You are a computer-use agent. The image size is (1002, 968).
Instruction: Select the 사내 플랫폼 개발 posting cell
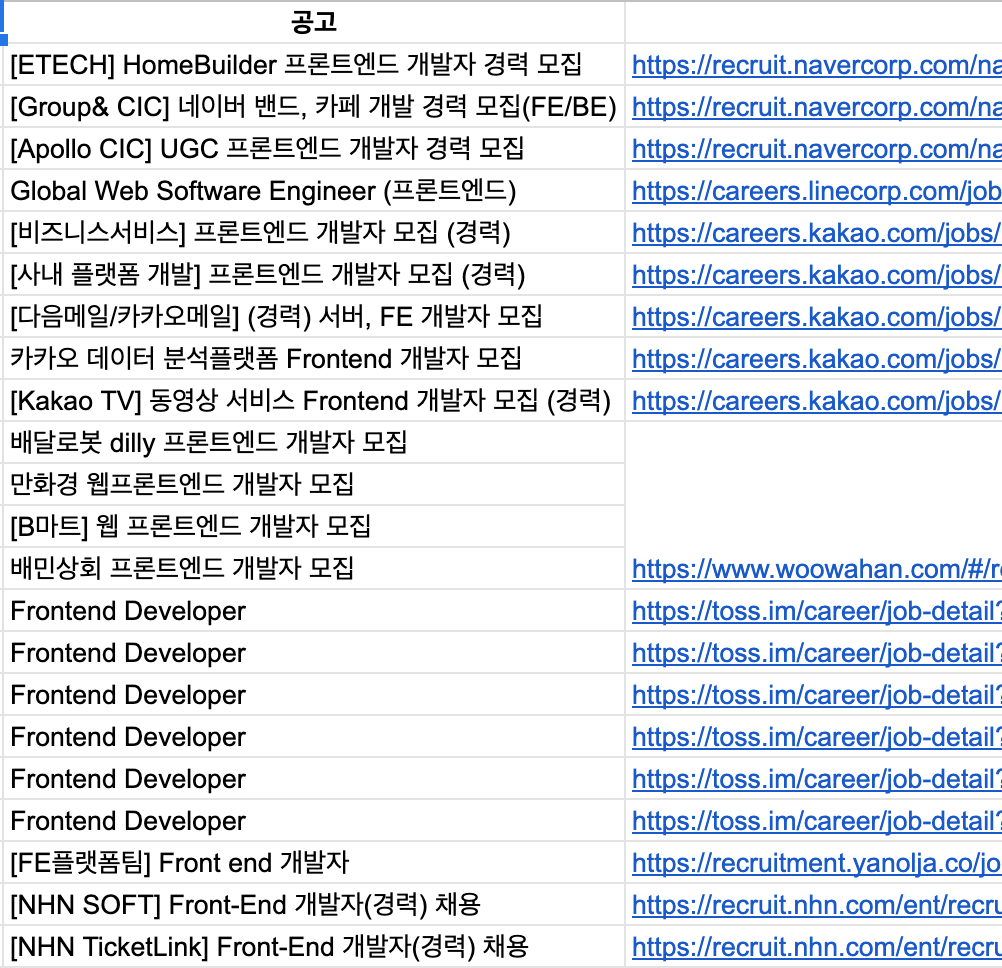(314, 275)
